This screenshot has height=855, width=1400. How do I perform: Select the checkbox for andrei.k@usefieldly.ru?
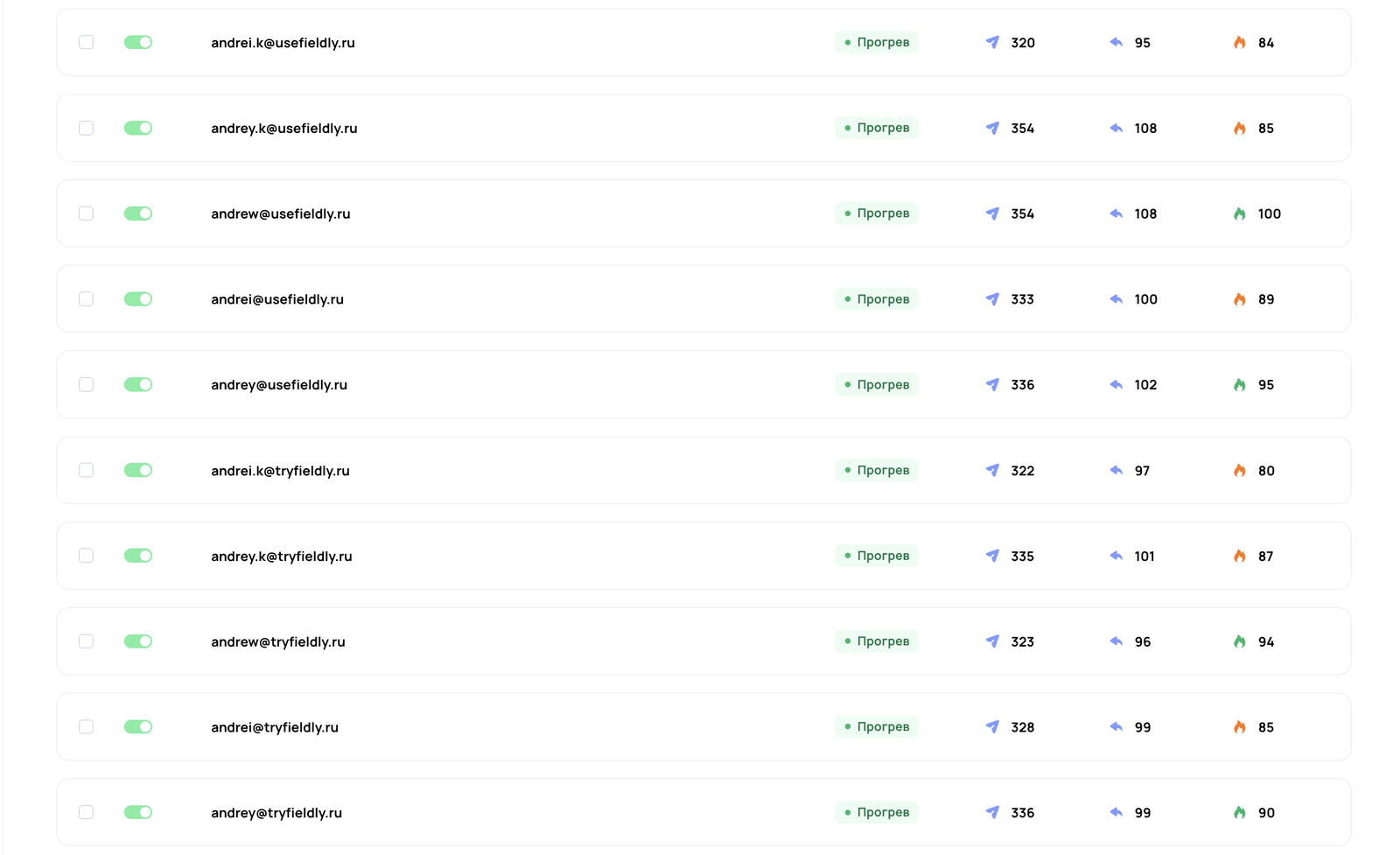86,42
